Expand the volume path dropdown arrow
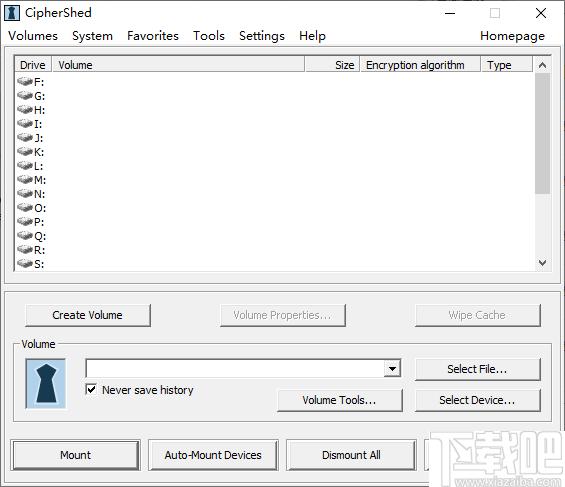Screen dimensions: 565x487 pyautogui.click(x=392, y=368)
